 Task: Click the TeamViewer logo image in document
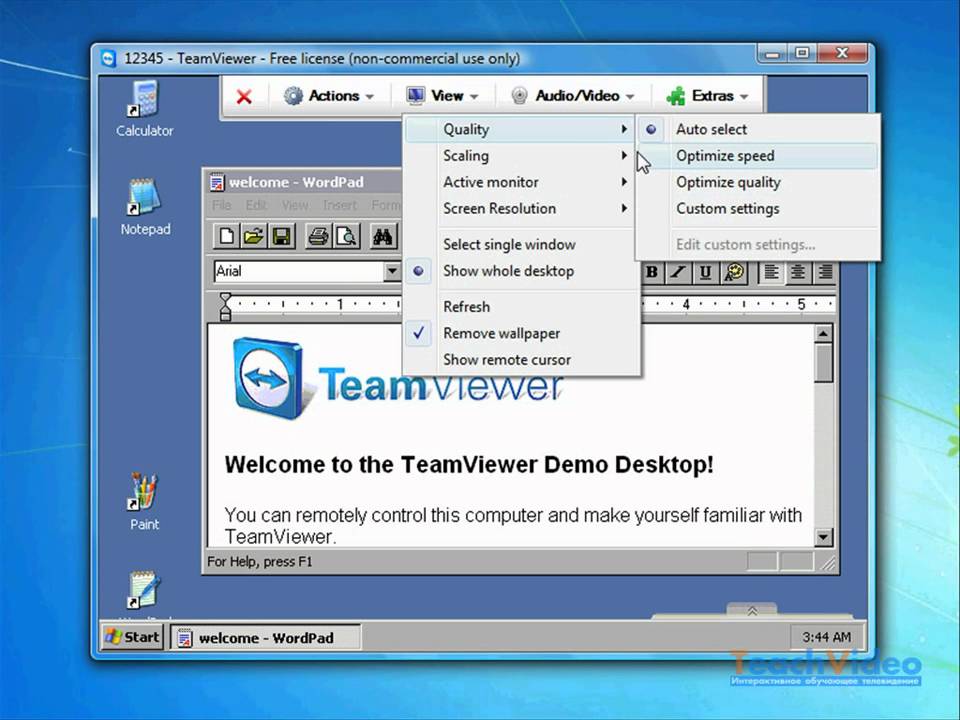(397, 378)
